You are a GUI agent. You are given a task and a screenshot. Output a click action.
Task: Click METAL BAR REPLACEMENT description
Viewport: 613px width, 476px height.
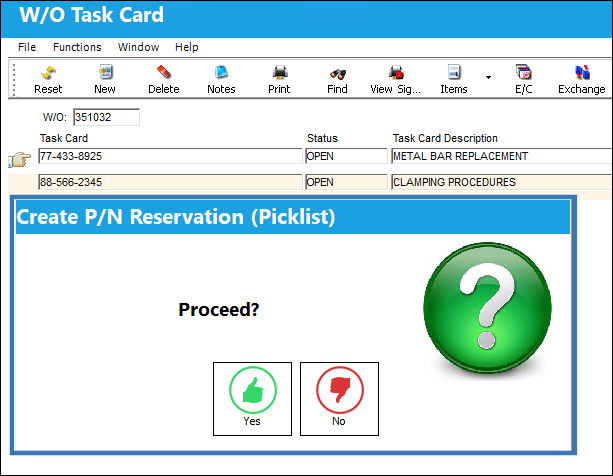(x=502, y=156)
